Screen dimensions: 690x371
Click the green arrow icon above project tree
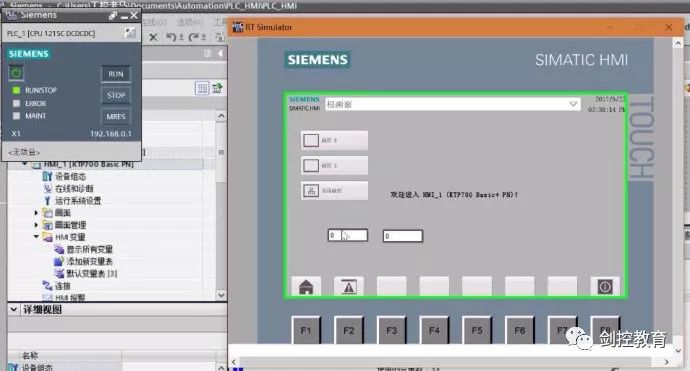point(217,88)
